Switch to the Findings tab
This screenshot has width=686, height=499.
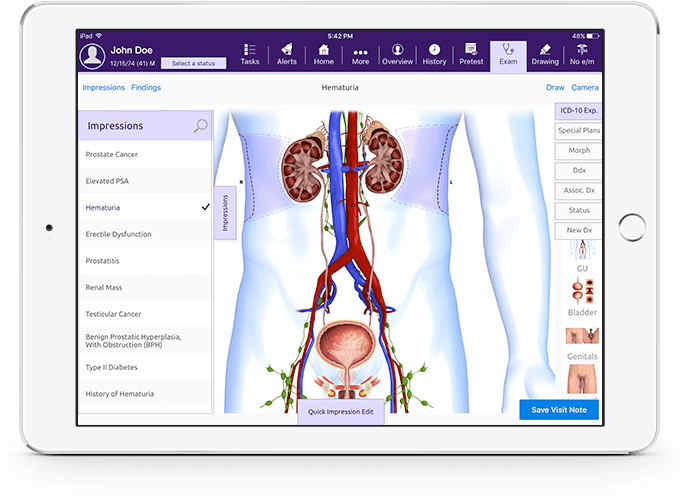(145, 88)
